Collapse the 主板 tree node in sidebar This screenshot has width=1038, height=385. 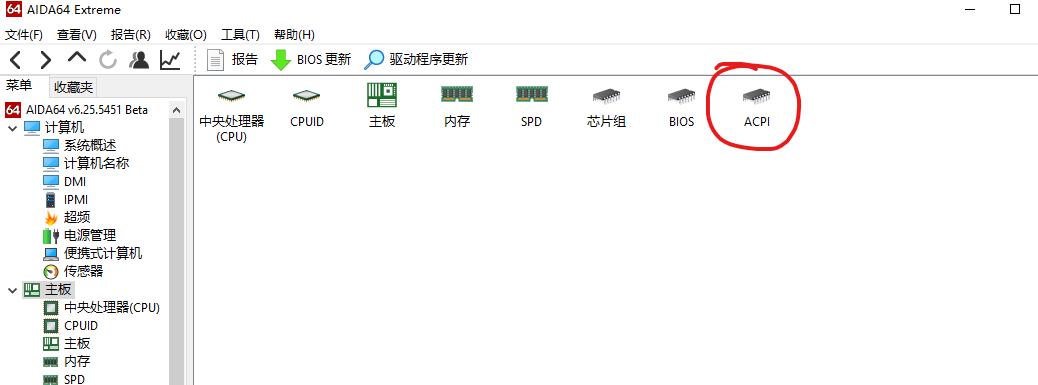[x=13, y=290]
